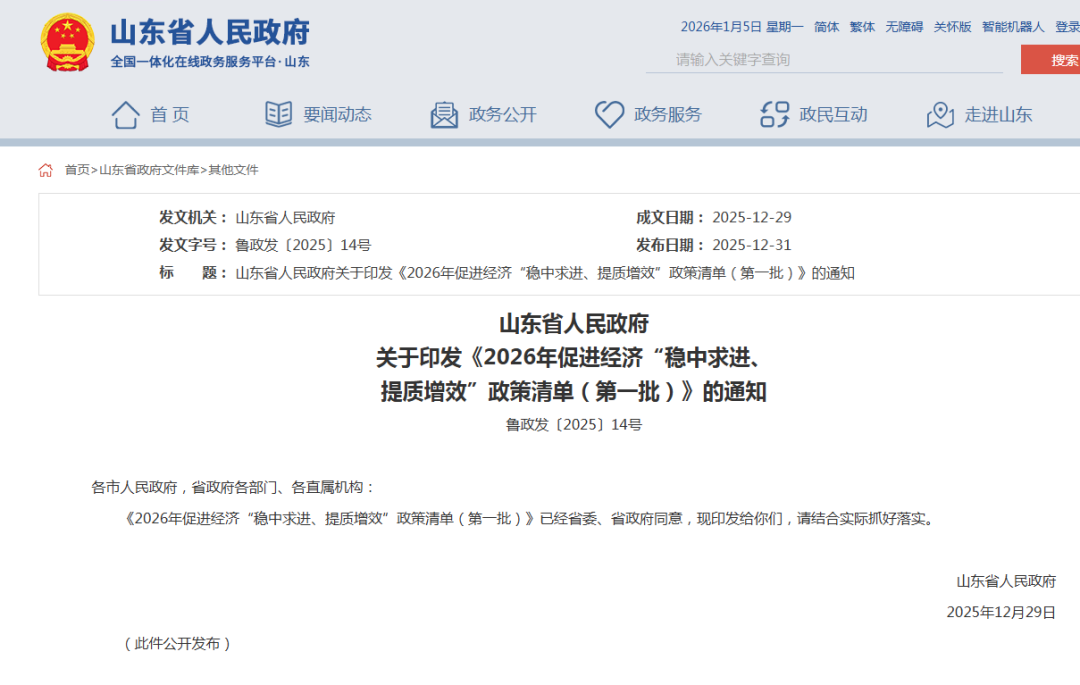Viewport: 1080px width, 685px height.
Task: Click the map pin icon for 走进山东
Action: click(x=940, y=115)
